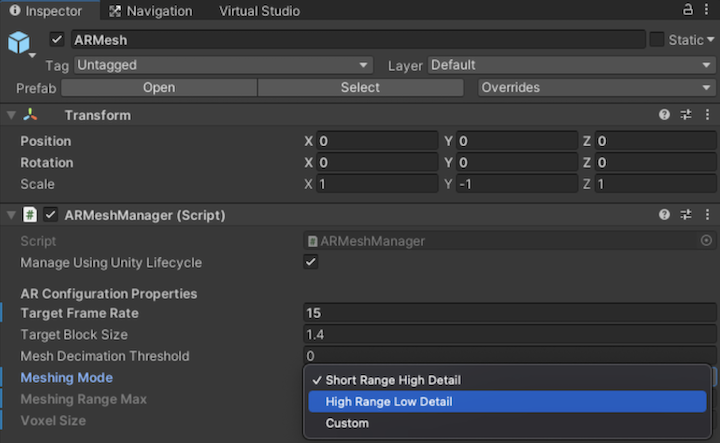The image size is (720, 443).
Task: Collapse the ARMeshManager component foldout
Action: [11, 215]
